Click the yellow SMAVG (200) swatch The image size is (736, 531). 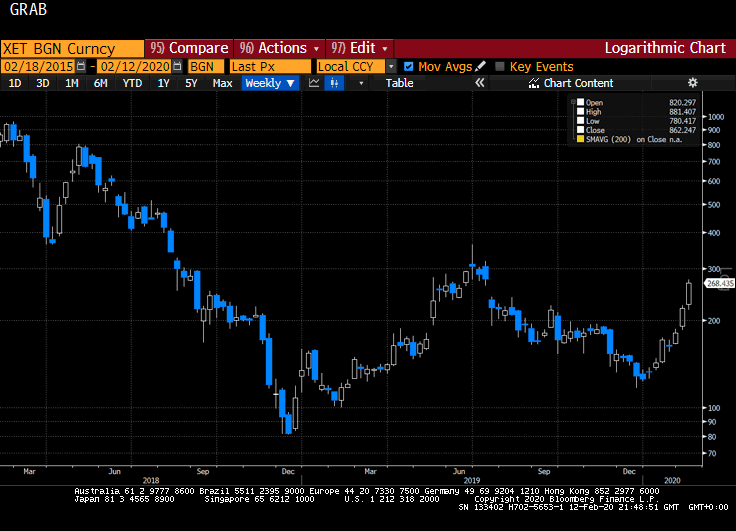point(581,139)
